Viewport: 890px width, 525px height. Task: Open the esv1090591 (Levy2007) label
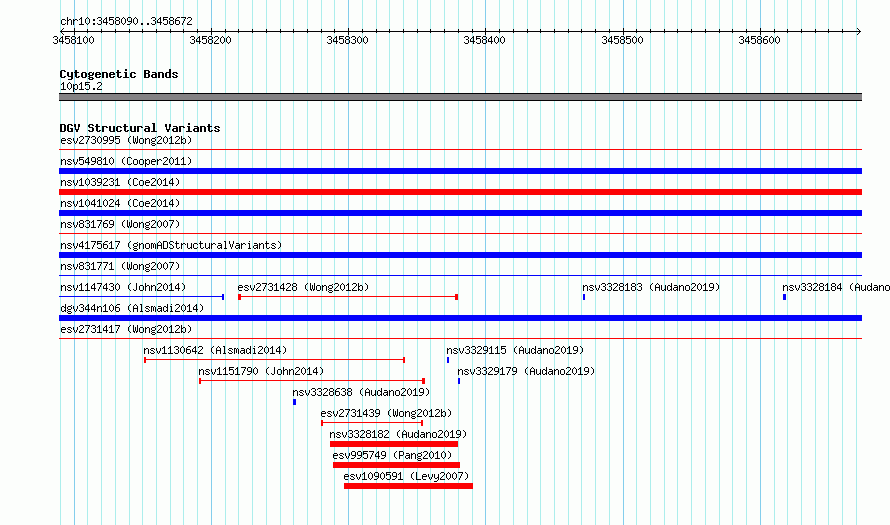click(x=406, y=476)
